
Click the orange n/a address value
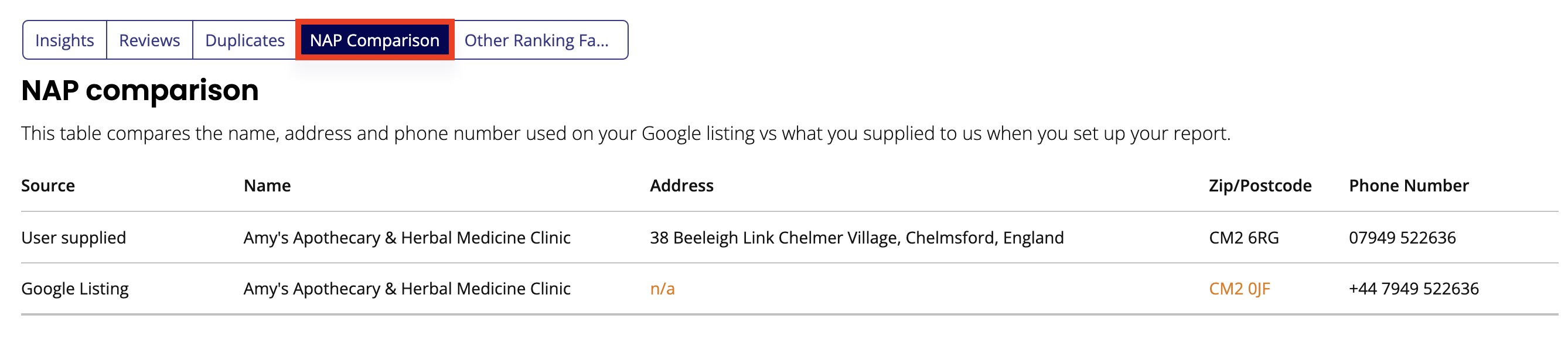[662, 289]
